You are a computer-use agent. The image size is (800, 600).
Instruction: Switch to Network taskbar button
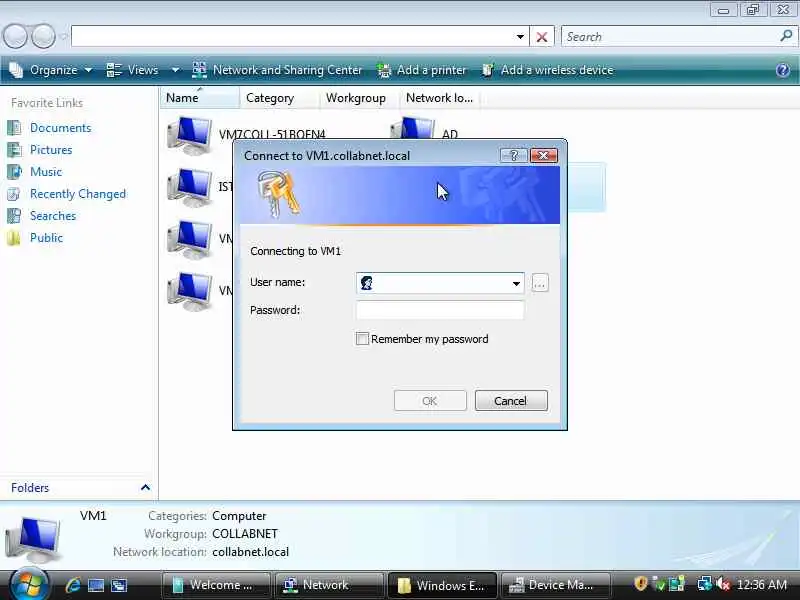coord(329,585)
